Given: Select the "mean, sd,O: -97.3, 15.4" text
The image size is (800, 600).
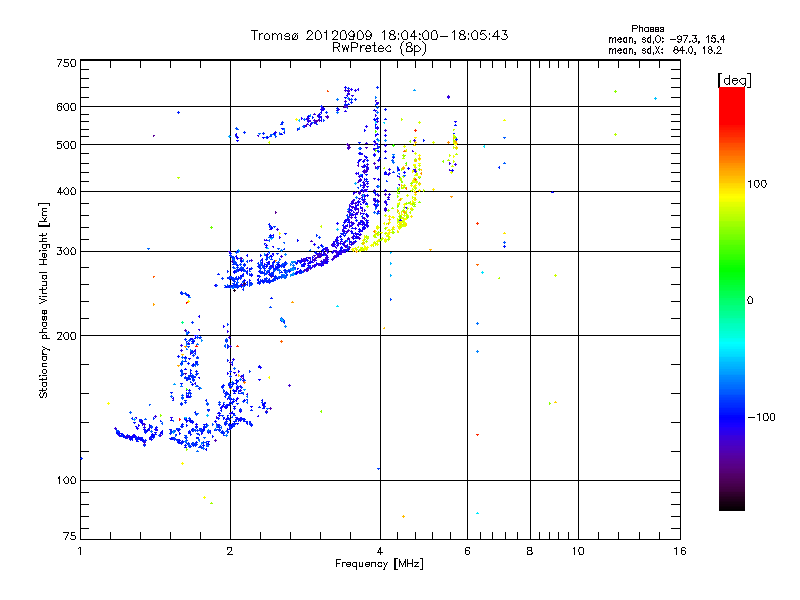Looking at the screenshot, I should (x=666, y=39).
